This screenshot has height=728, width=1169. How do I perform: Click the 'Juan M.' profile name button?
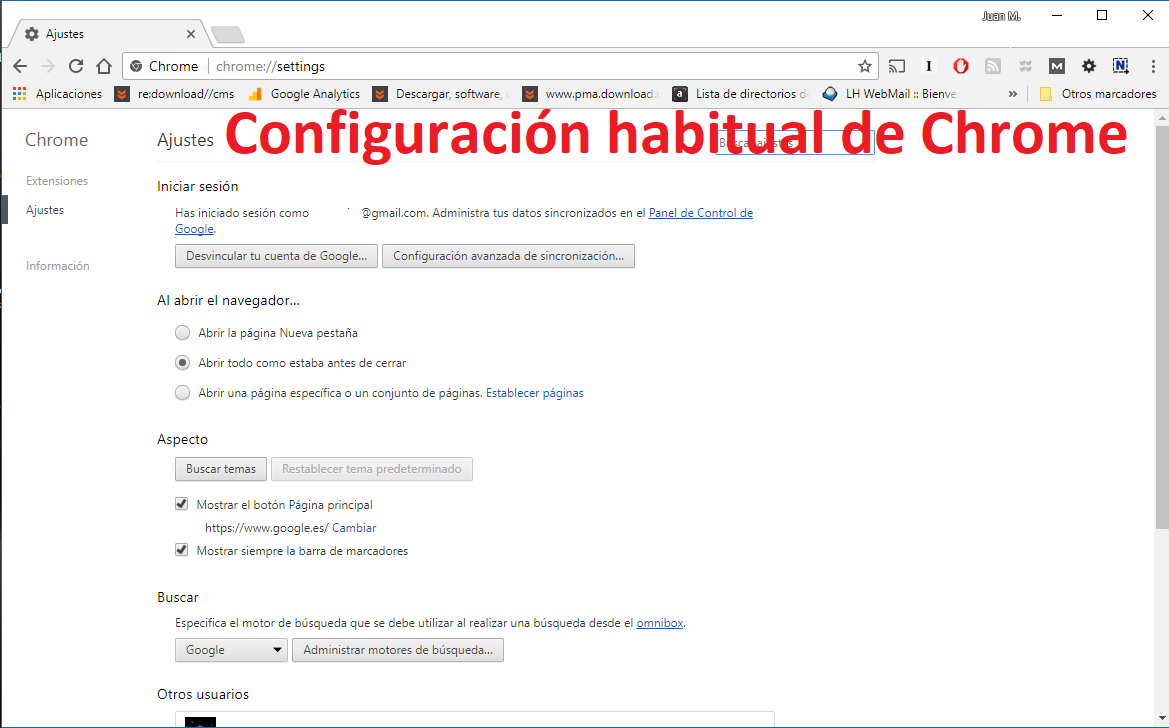1001,16
